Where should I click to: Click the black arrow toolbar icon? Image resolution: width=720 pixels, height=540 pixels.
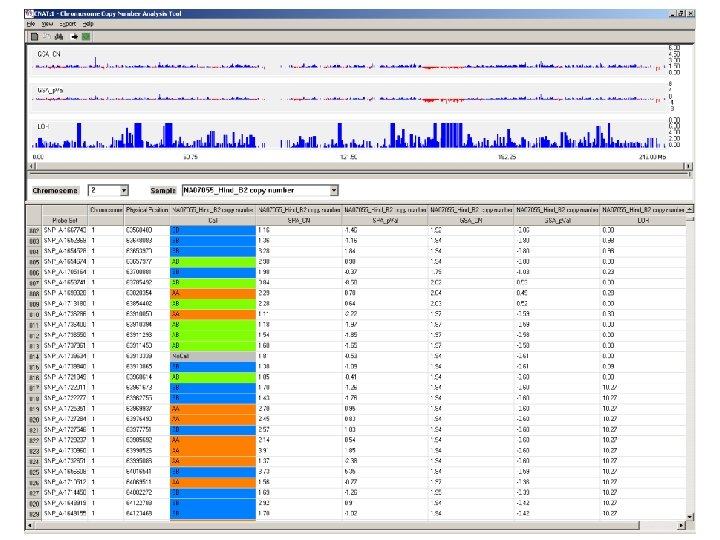tap(74, 36)
